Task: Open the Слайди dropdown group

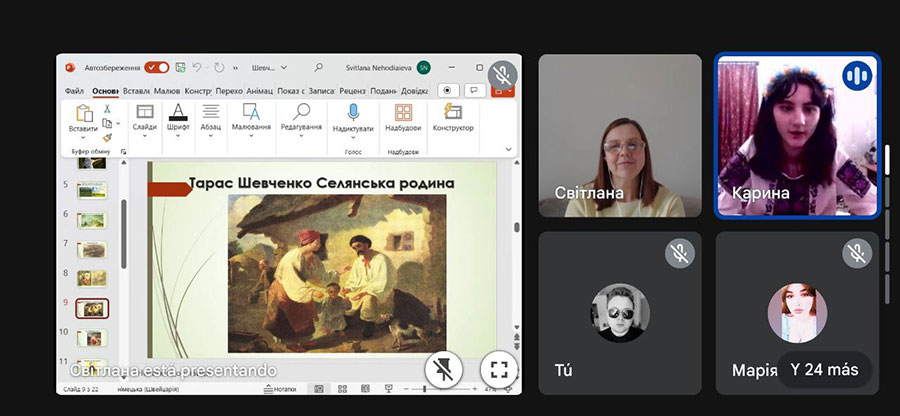Action: 145,121
